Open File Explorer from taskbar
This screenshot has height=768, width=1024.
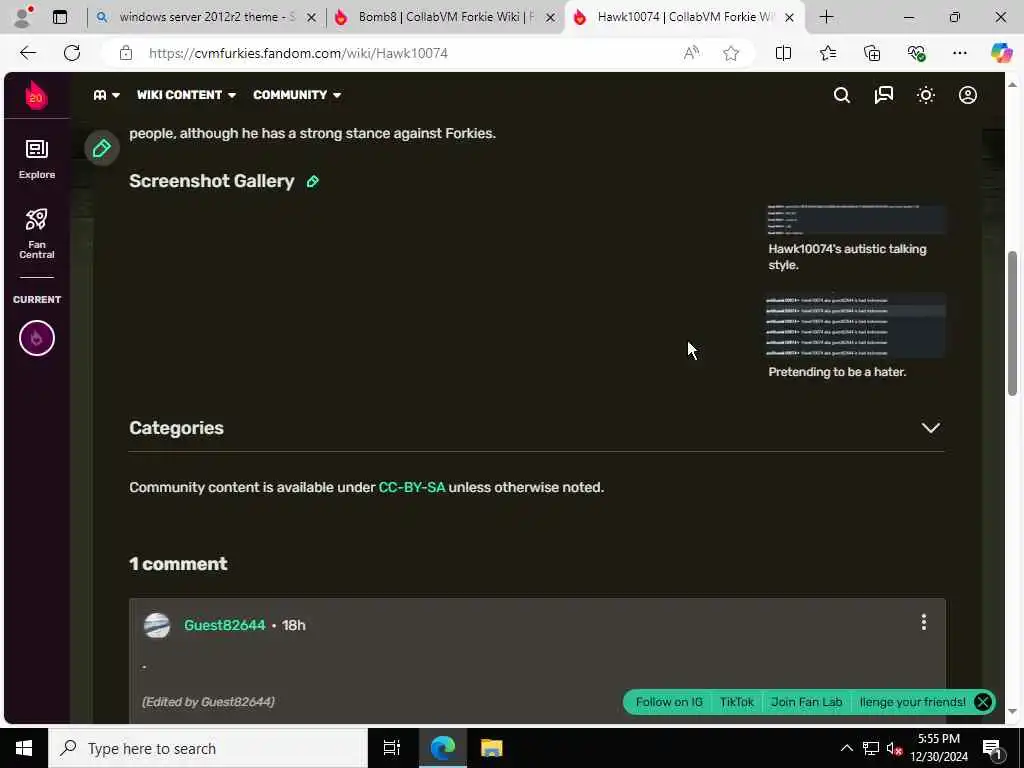point(492,748)
